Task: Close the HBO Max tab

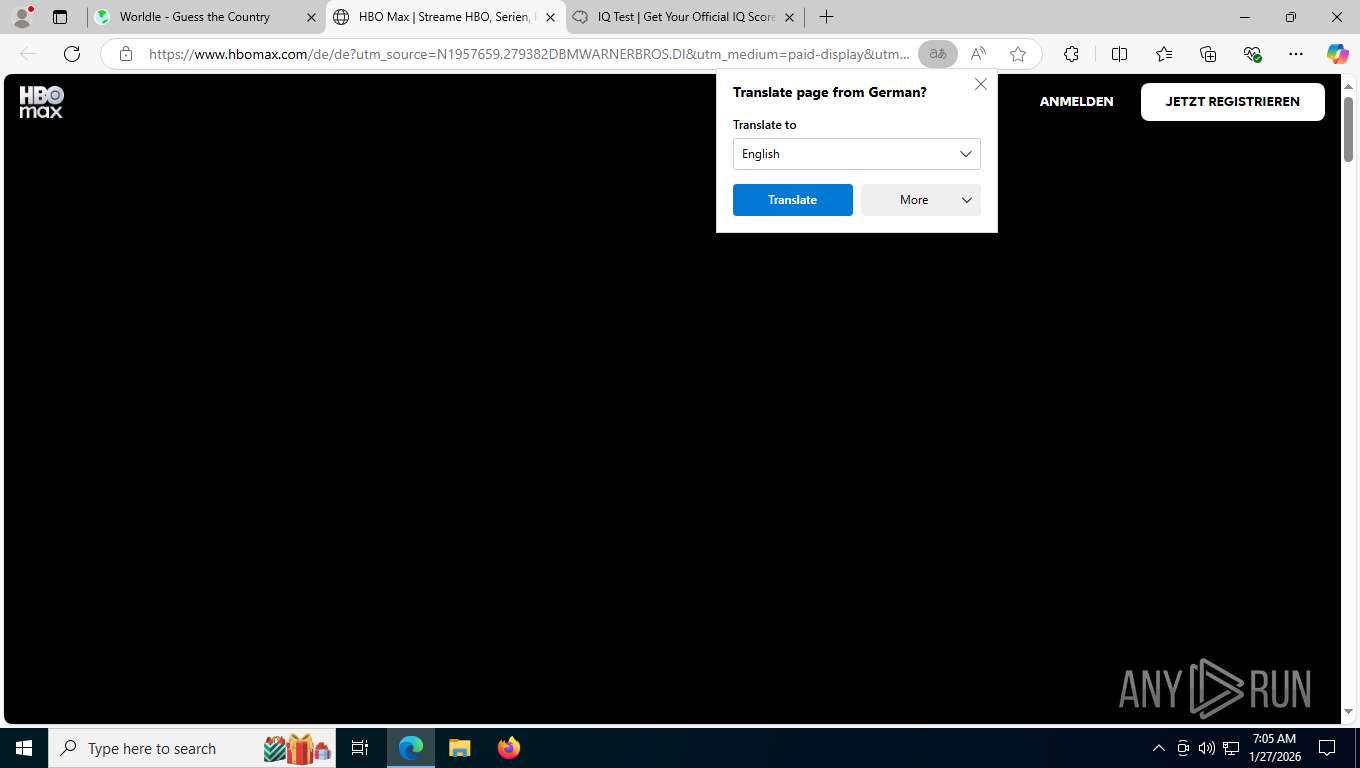Action: 550,17
